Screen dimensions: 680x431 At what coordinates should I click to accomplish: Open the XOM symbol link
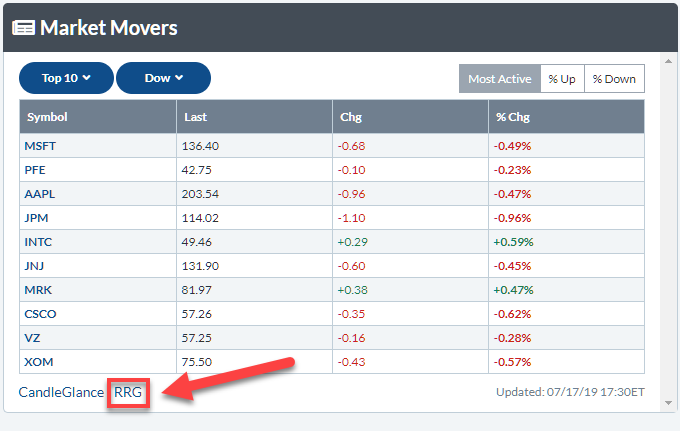click(x=37, y=362)
